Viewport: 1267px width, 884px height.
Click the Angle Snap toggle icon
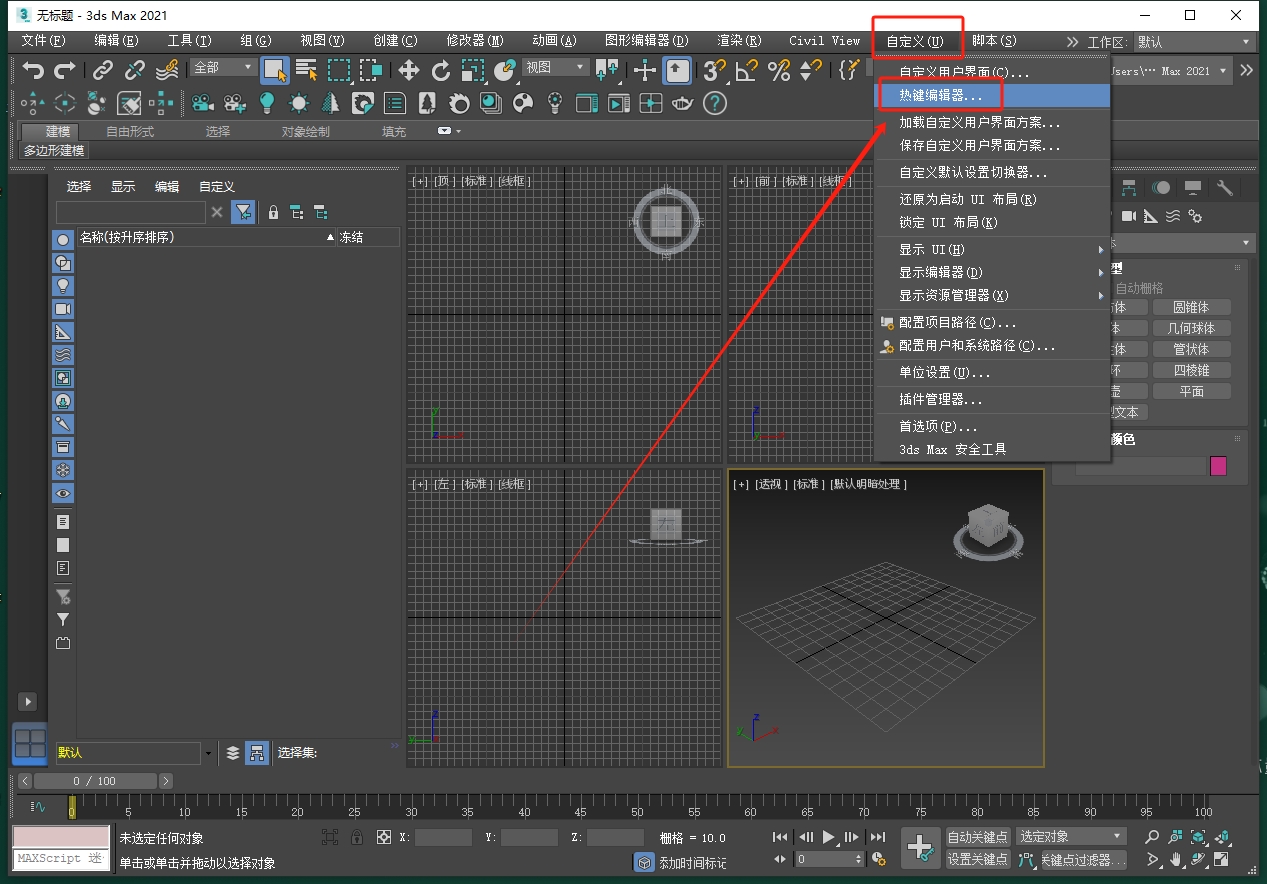click(x=746, y=70)
